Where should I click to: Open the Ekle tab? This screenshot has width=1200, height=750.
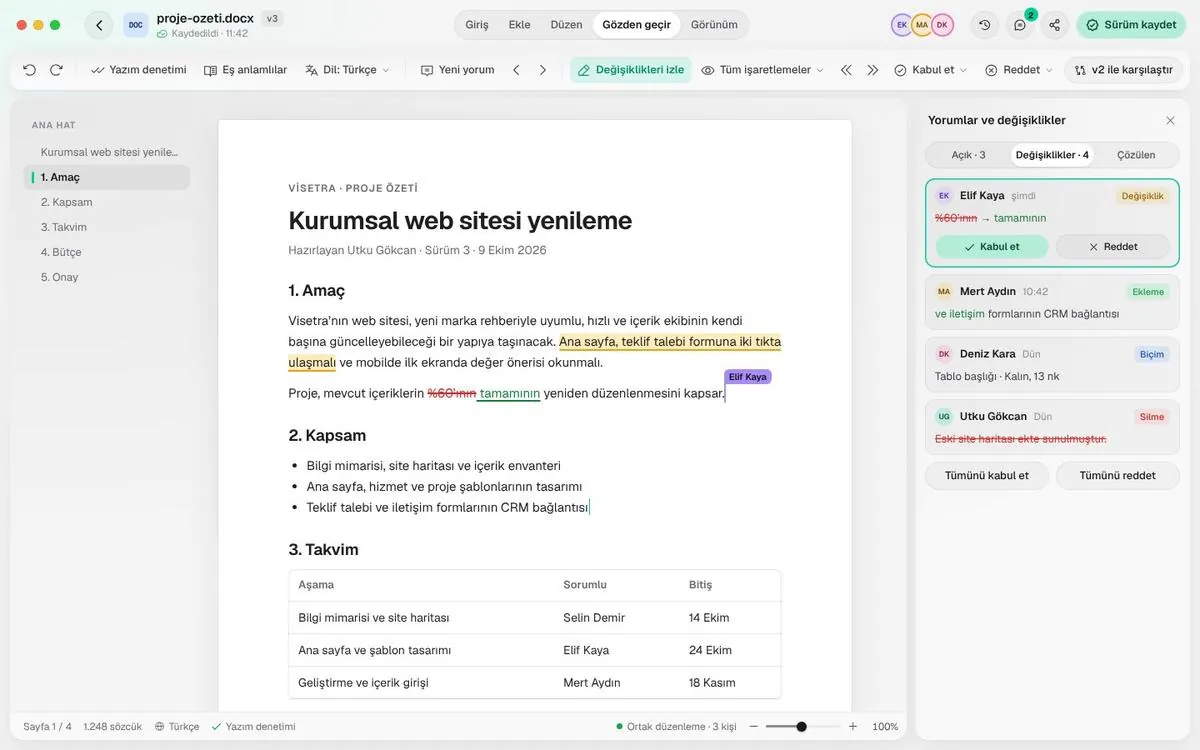520,25
